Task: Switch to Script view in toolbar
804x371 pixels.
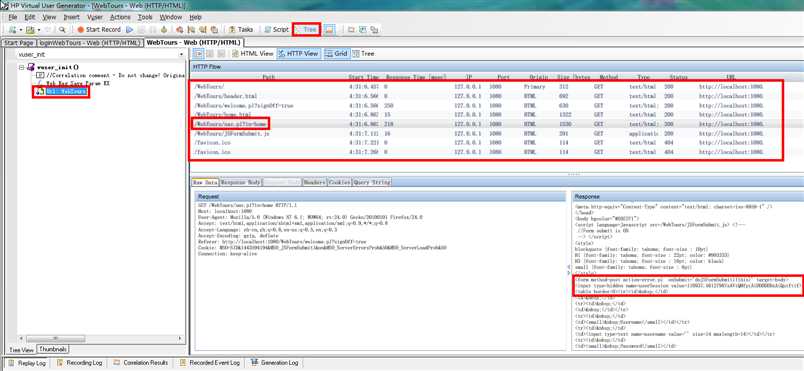Action: point(276,30)
